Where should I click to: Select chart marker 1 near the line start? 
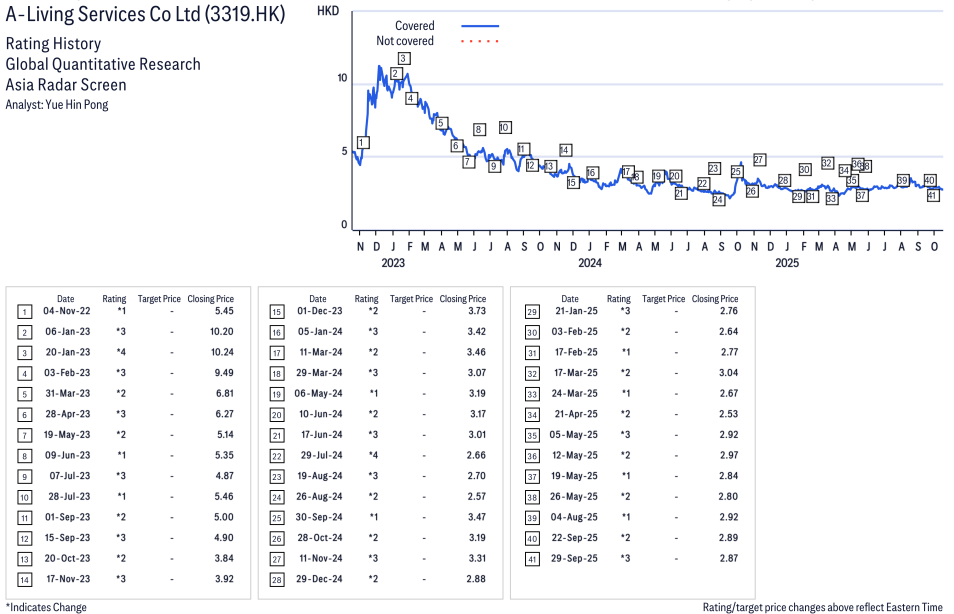pyautogui.click(x=362, y=142)
